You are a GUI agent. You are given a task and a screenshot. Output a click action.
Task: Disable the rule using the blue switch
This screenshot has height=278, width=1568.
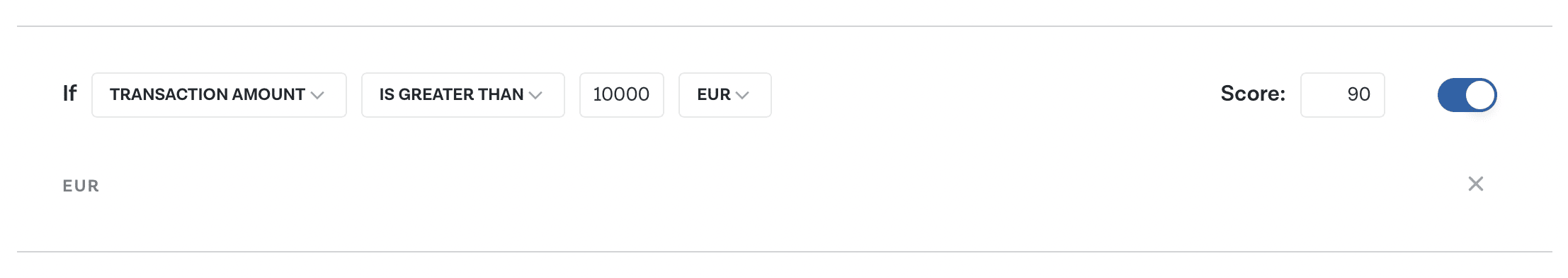[1467, 95]
